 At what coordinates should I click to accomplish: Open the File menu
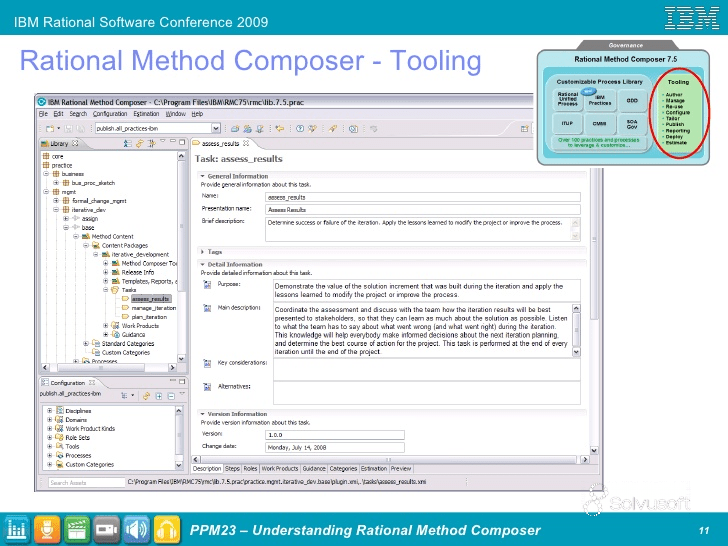(43, 114)
